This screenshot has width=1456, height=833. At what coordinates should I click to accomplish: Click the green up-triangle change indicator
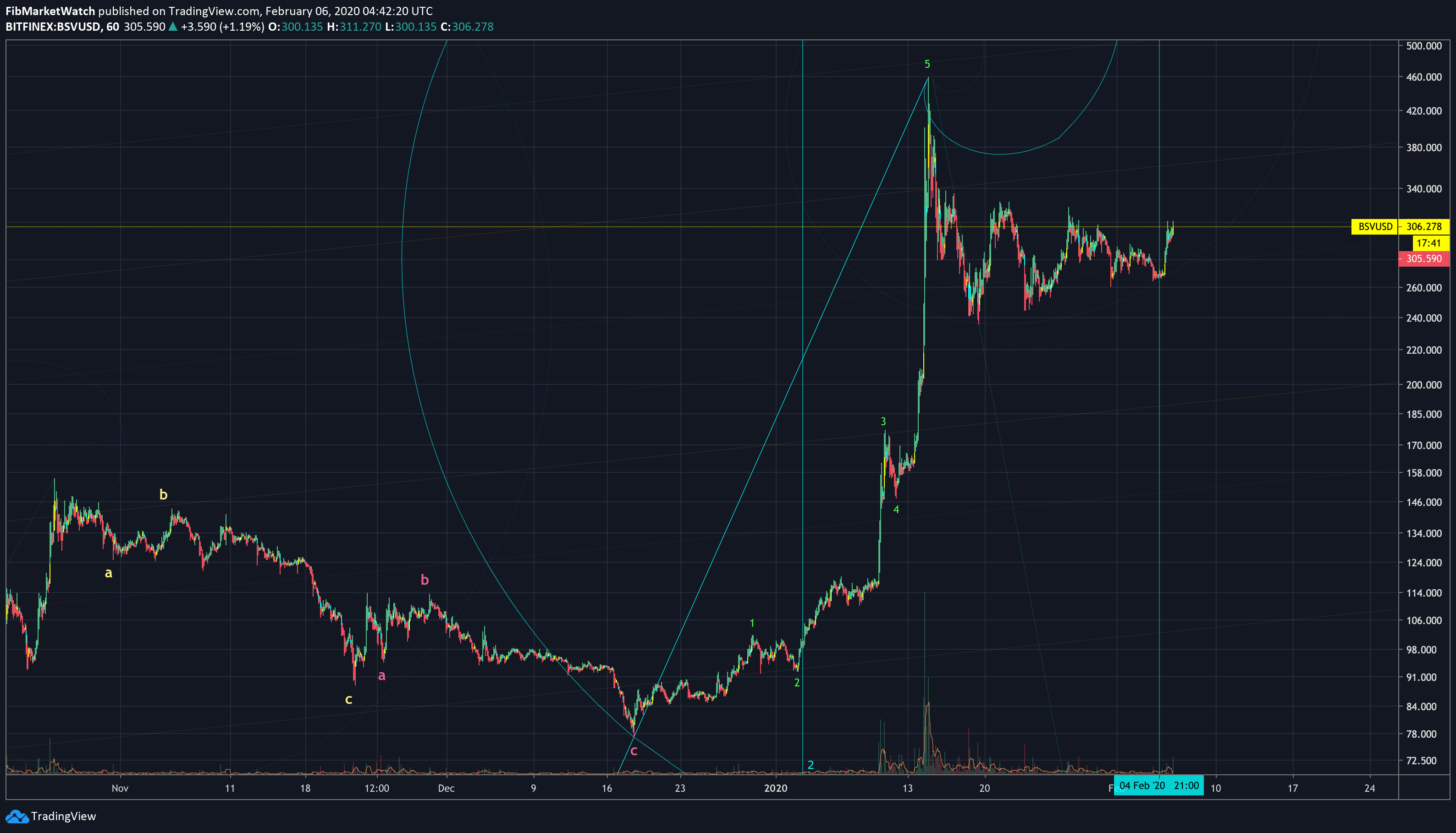172,26
